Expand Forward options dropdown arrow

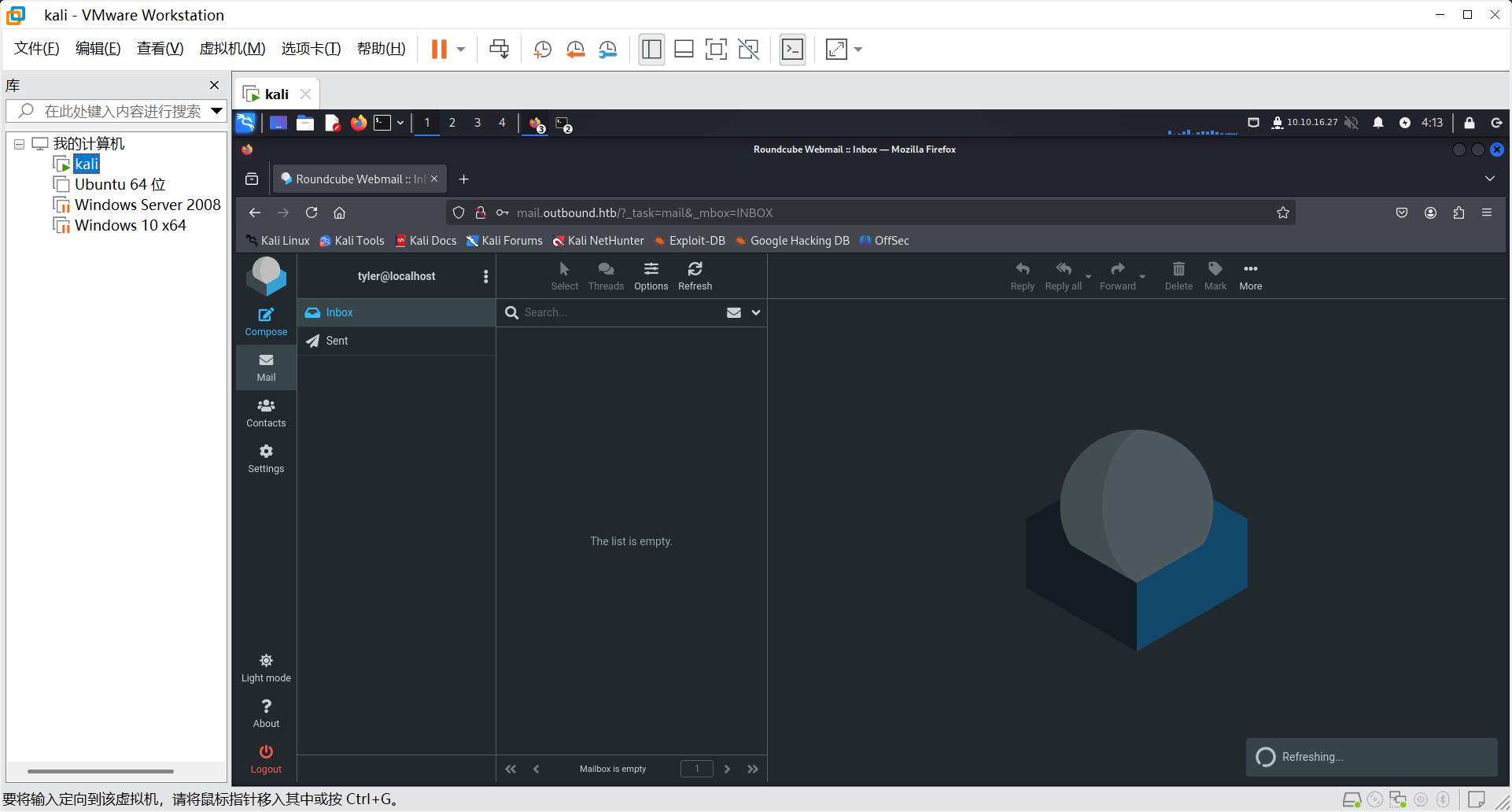click(1142, 277)
